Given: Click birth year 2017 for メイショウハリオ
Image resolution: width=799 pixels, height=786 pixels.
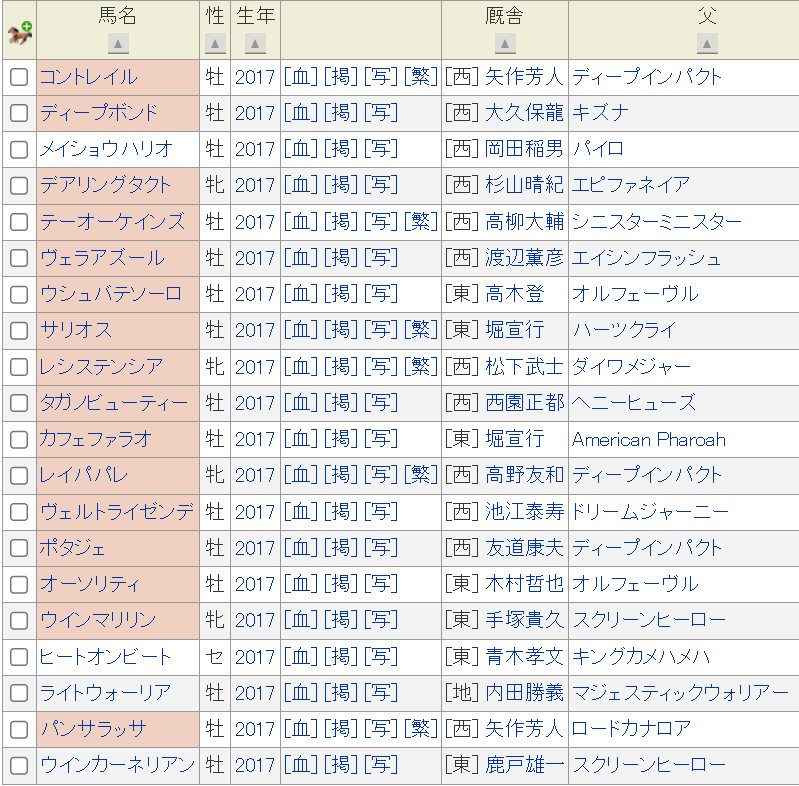Looking at the screenshot, I should (255, 149).
